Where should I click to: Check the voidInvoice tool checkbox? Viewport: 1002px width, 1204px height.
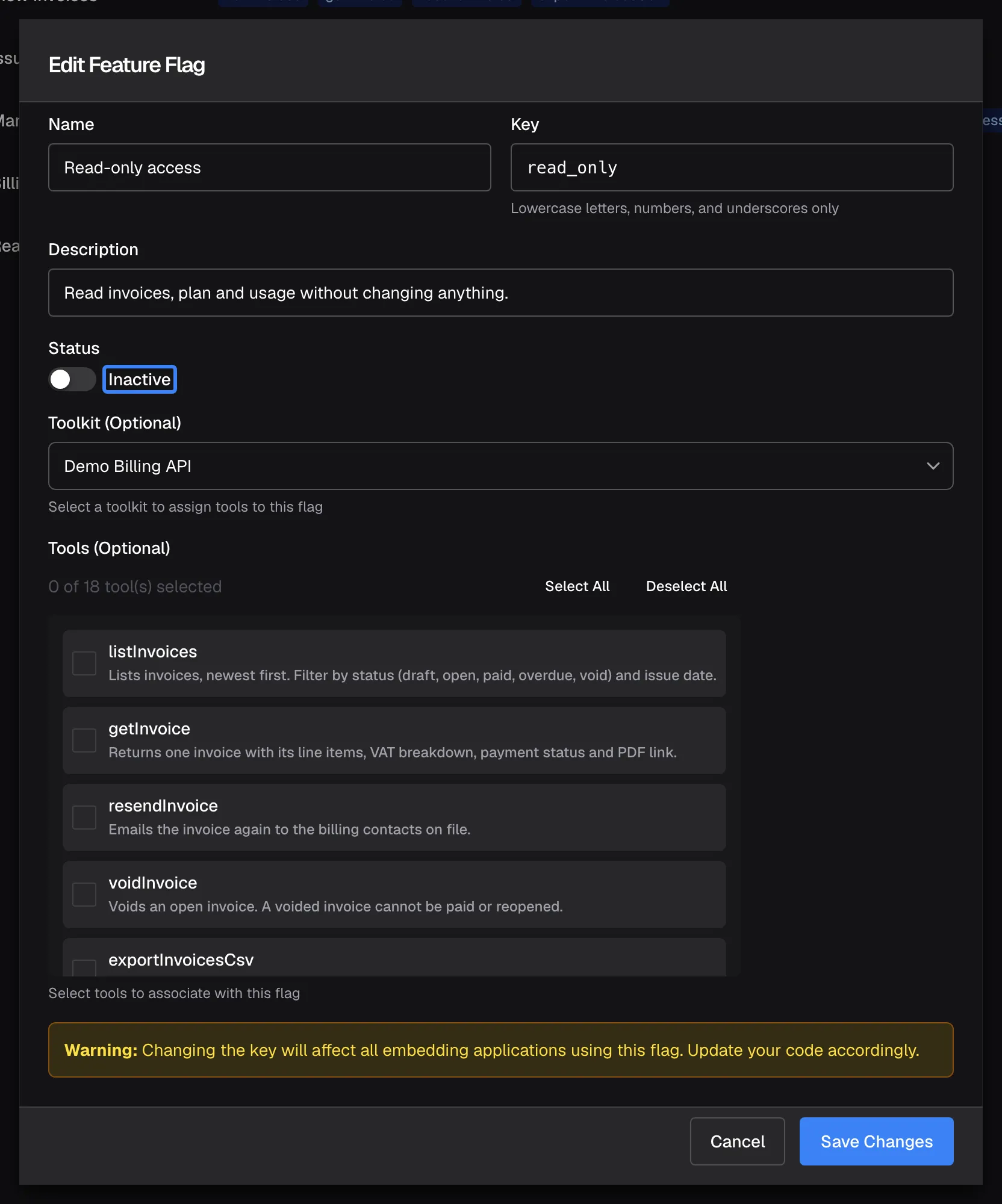click(x=84, y=895)
